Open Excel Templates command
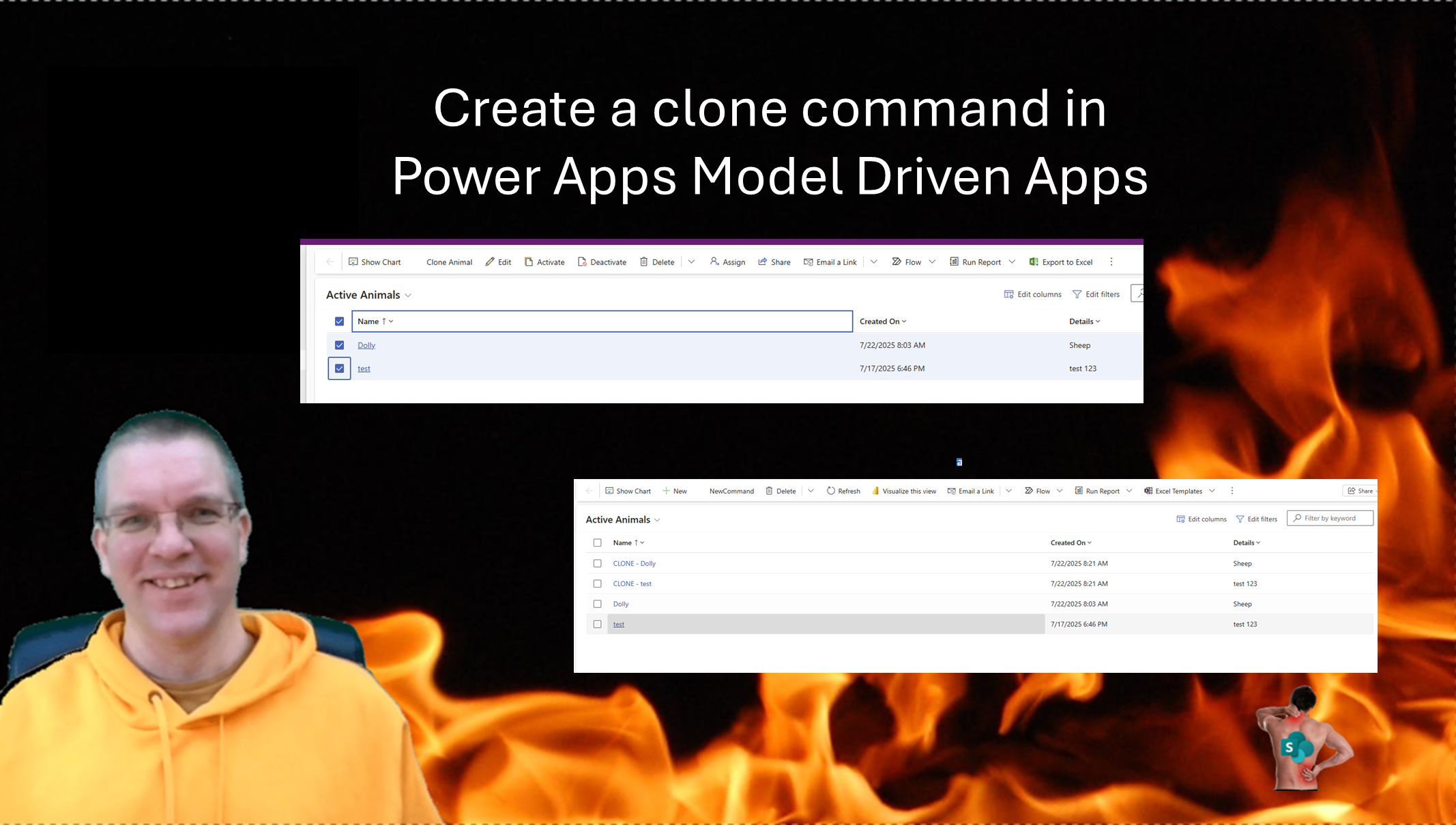This screenshot has width=1456, height=825. (x=1178, y=491)
